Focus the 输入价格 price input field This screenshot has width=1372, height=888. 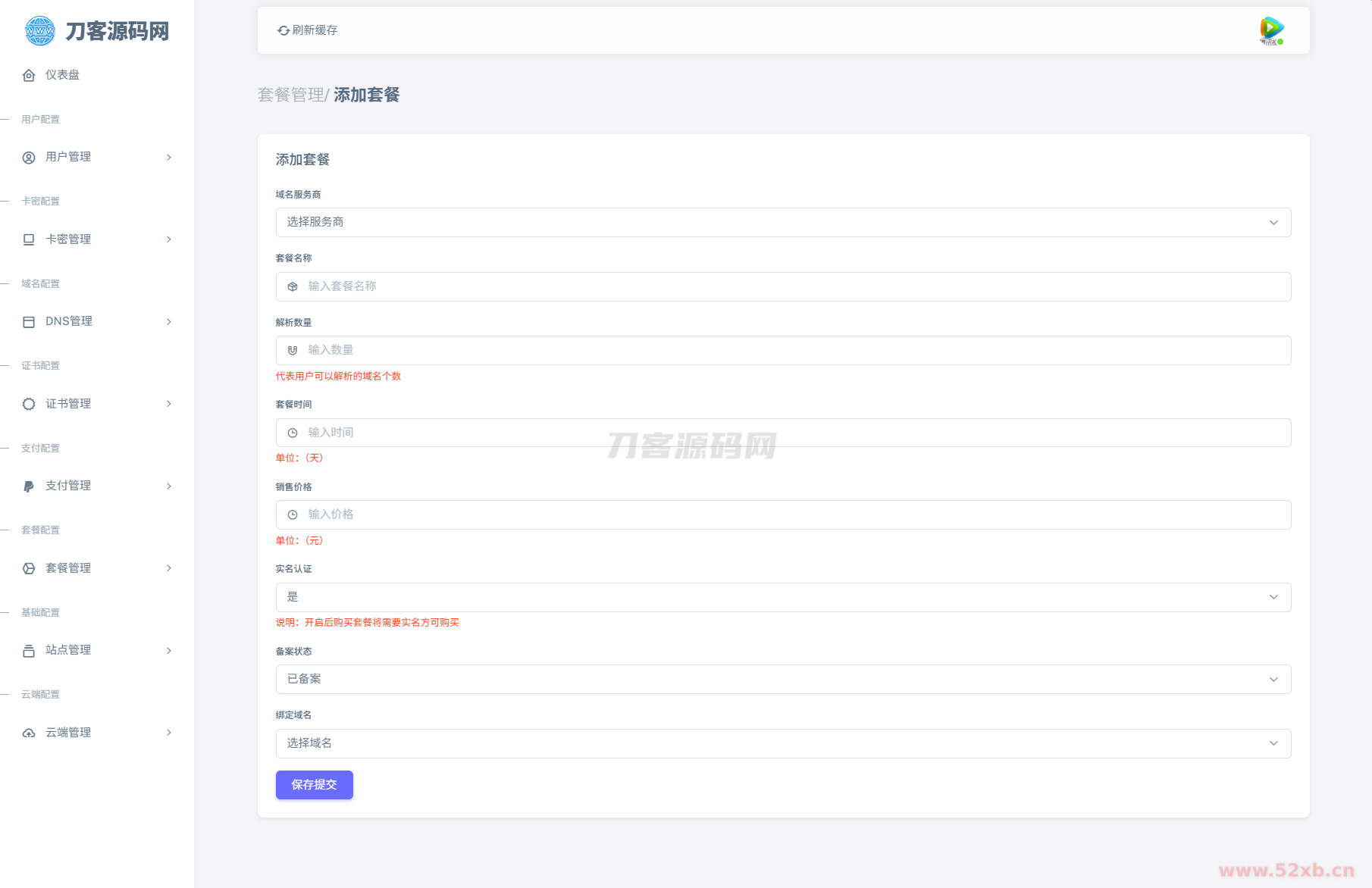coord(788,514)
